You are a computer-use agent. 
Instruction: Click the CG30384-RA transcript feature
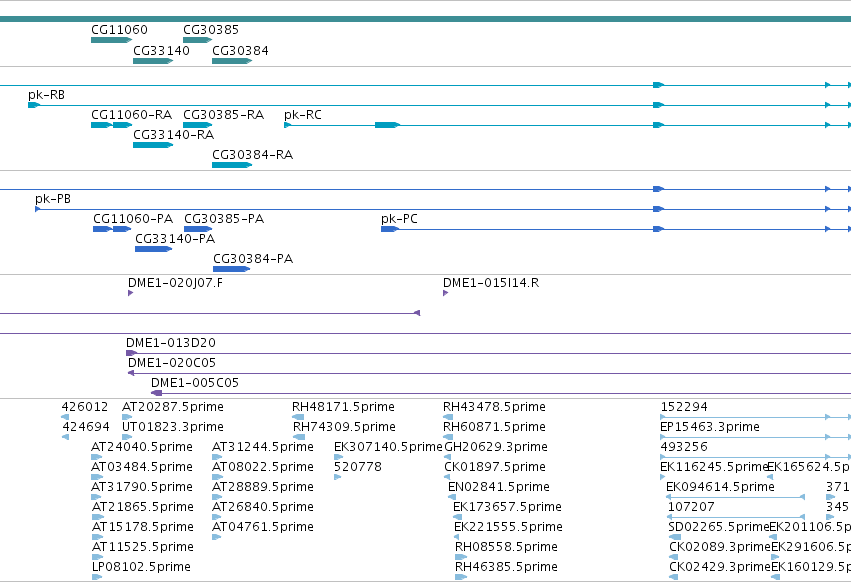tap(232, 165)
